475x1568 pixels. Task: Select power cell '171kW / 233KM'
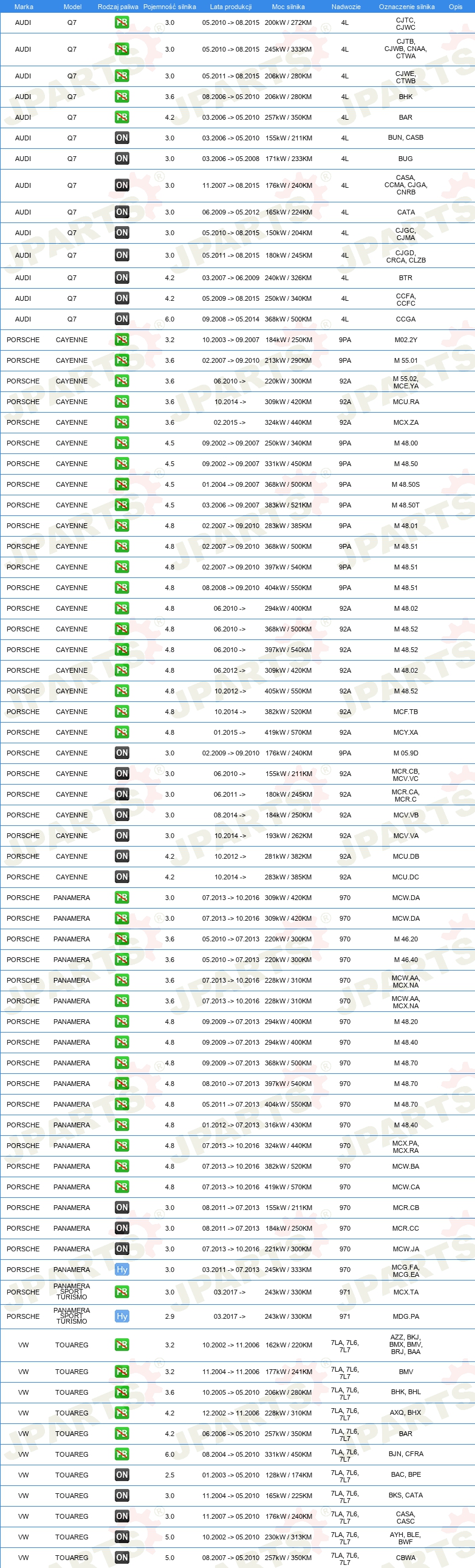[x=289, y=159]
